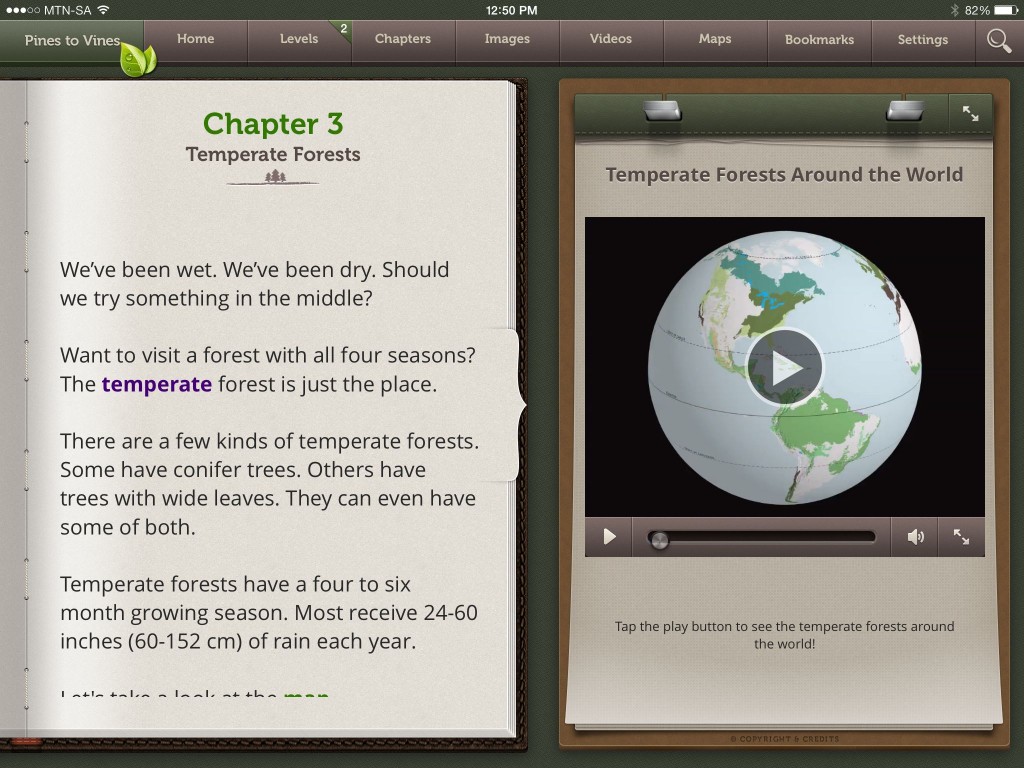Viewport: 1024px width, 768px height.
Task: Tap the Copyright & Credits link
Action: pyautogui.click(x=784, y=739)
